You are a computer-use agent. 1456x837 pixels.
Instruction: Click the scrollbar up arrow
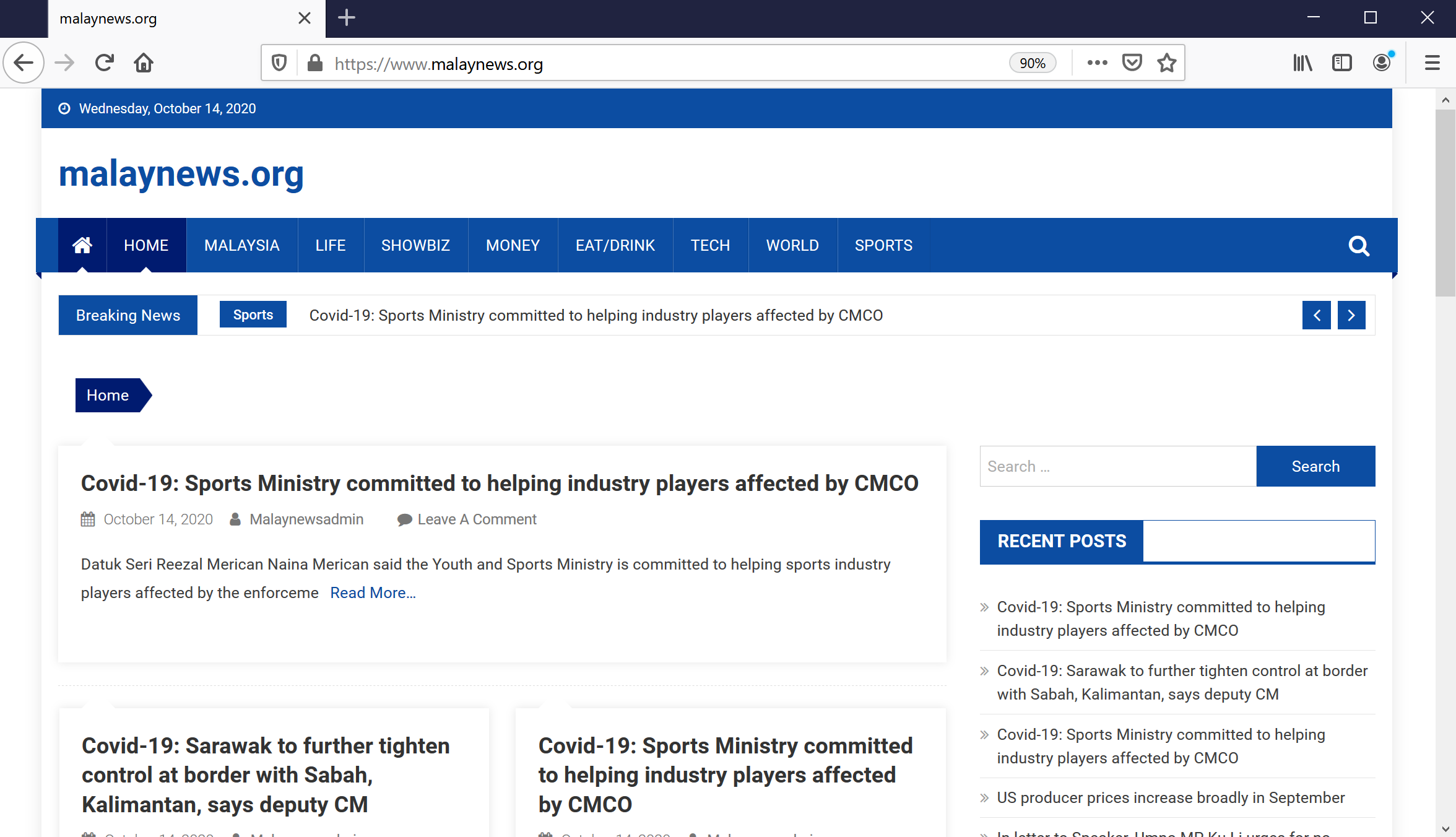[1445, 100]
